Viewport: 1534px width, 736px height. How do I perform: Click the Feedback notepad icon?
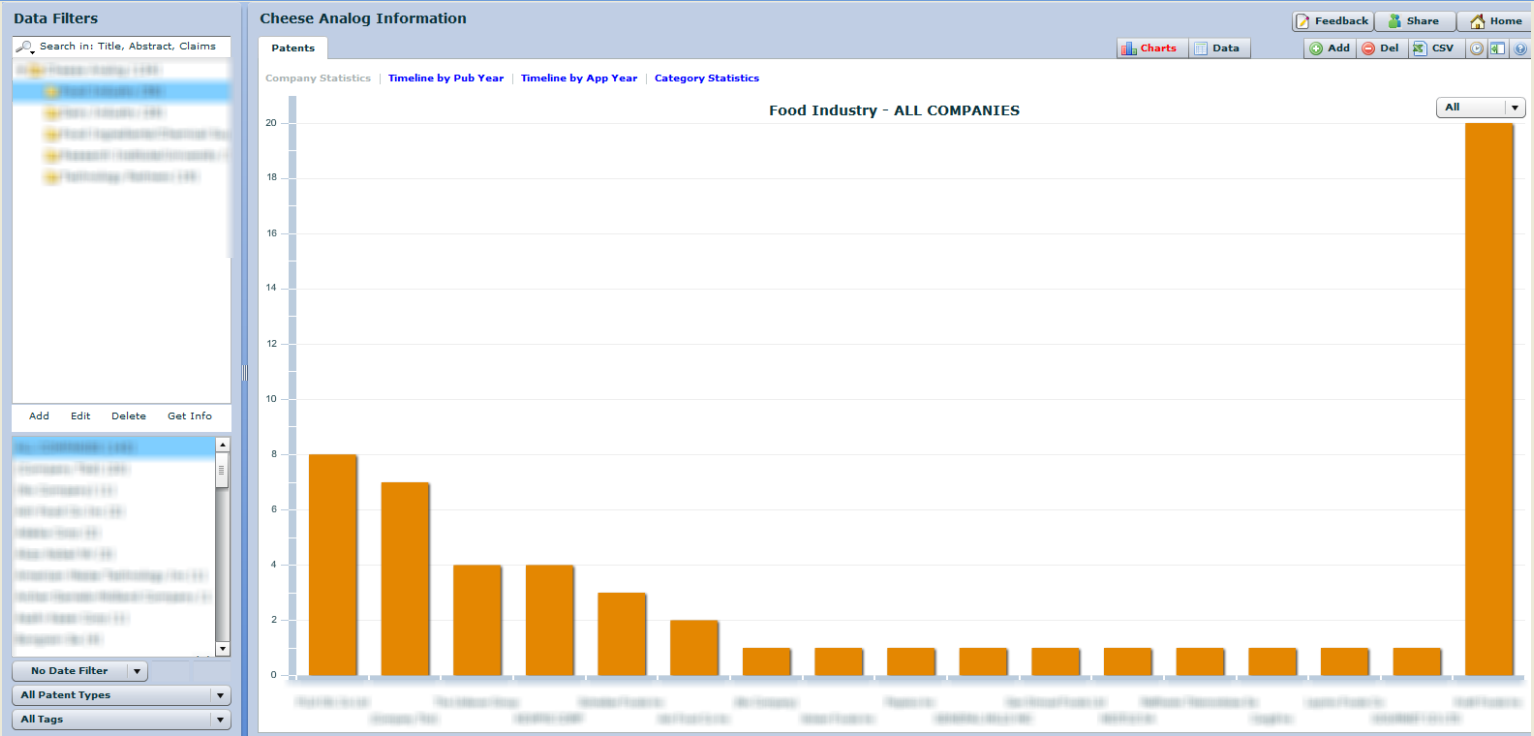1302,21
